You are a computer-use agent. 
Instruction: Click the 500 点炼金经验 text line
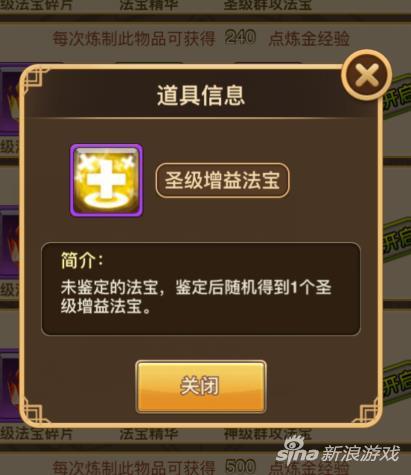pos(201,467)
